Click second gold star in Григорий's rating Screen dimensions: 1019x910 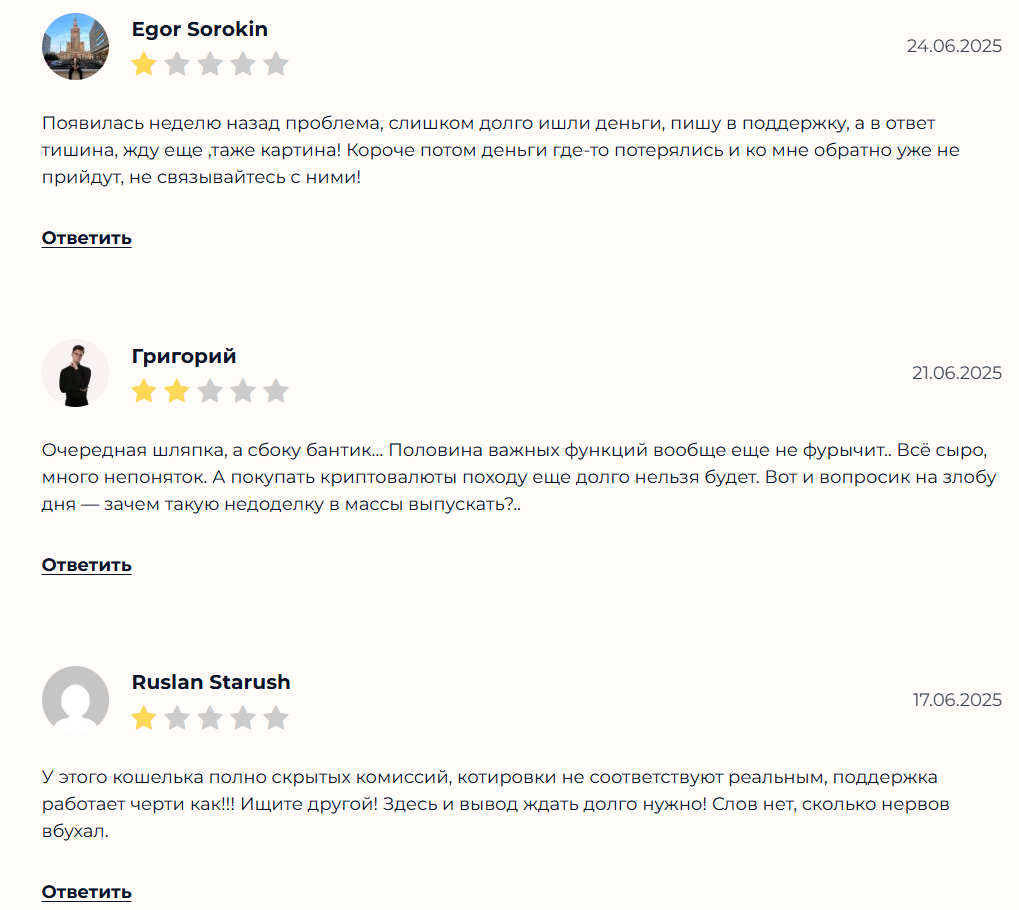point(177,391)
